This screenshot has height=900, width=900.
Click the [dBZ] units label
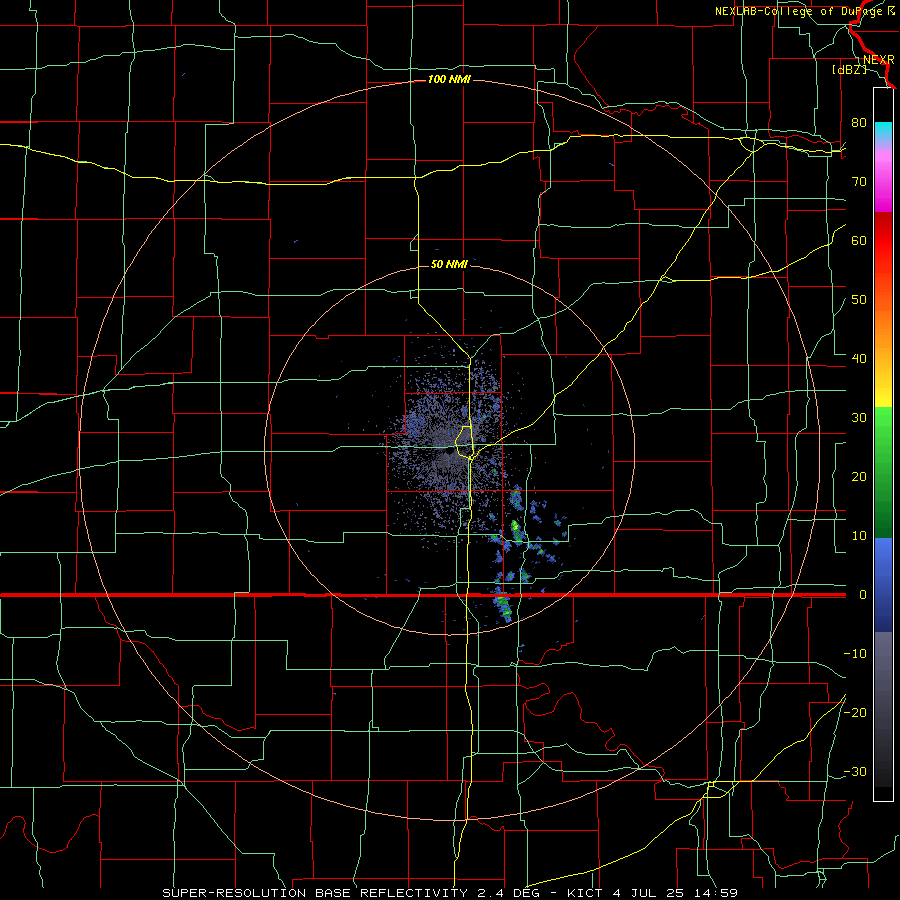[x=849, y=70]
